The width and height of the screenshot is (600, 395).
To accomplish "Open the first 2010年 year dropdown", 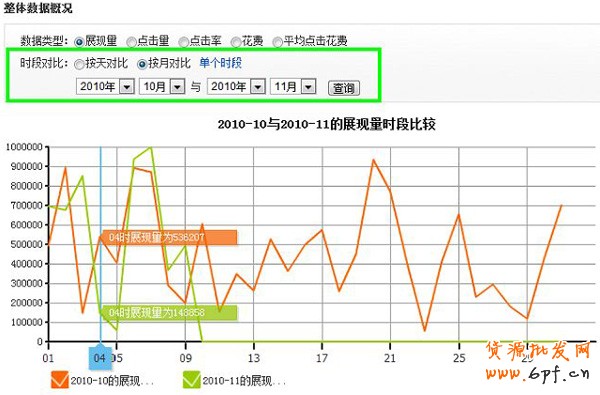I will tap(105, 87).
